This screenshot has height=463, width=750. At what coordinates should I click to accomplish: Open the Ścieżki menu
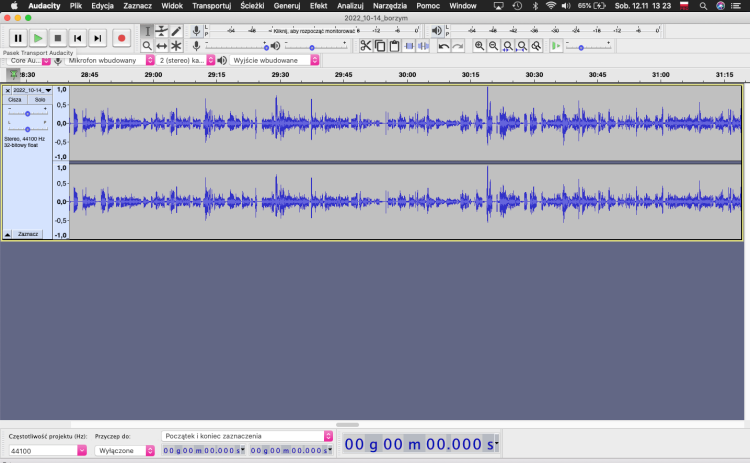click(252, 6)
